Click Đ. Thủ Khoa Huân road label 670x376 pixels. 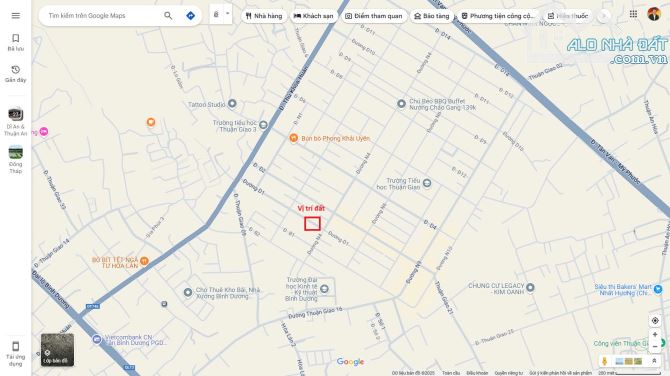(294, 88)
